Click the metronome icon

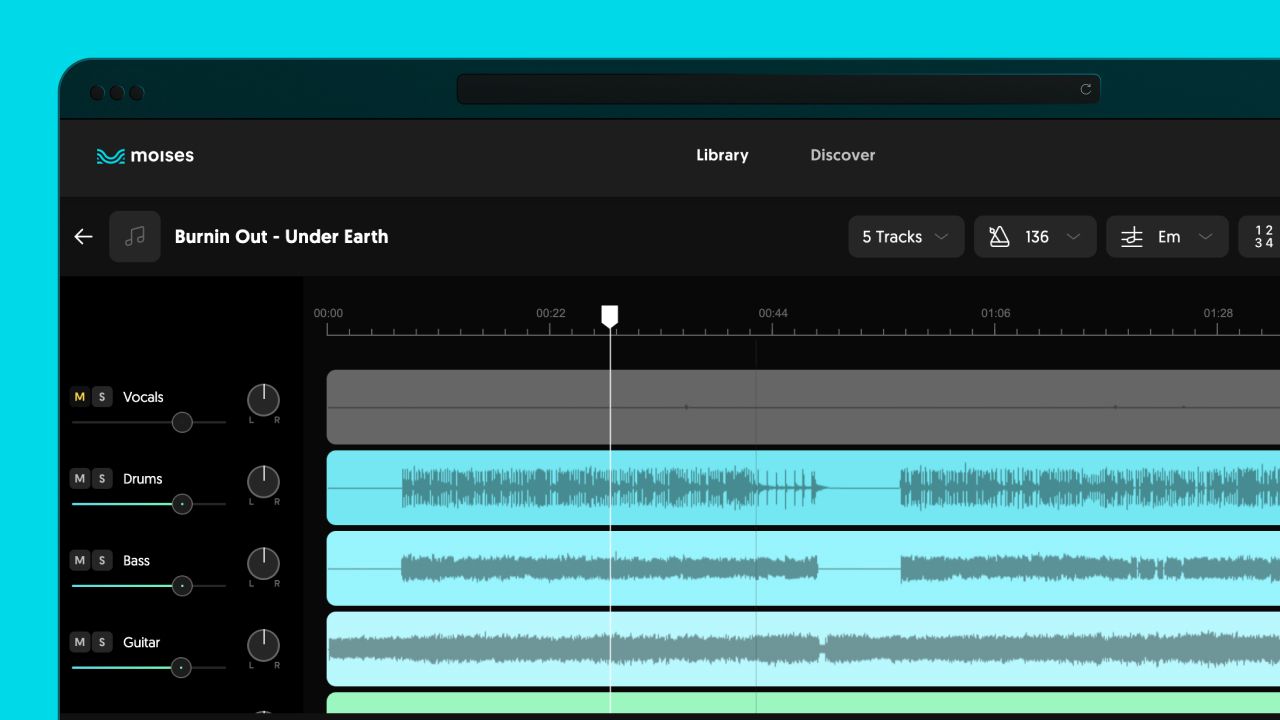(998, 237)
